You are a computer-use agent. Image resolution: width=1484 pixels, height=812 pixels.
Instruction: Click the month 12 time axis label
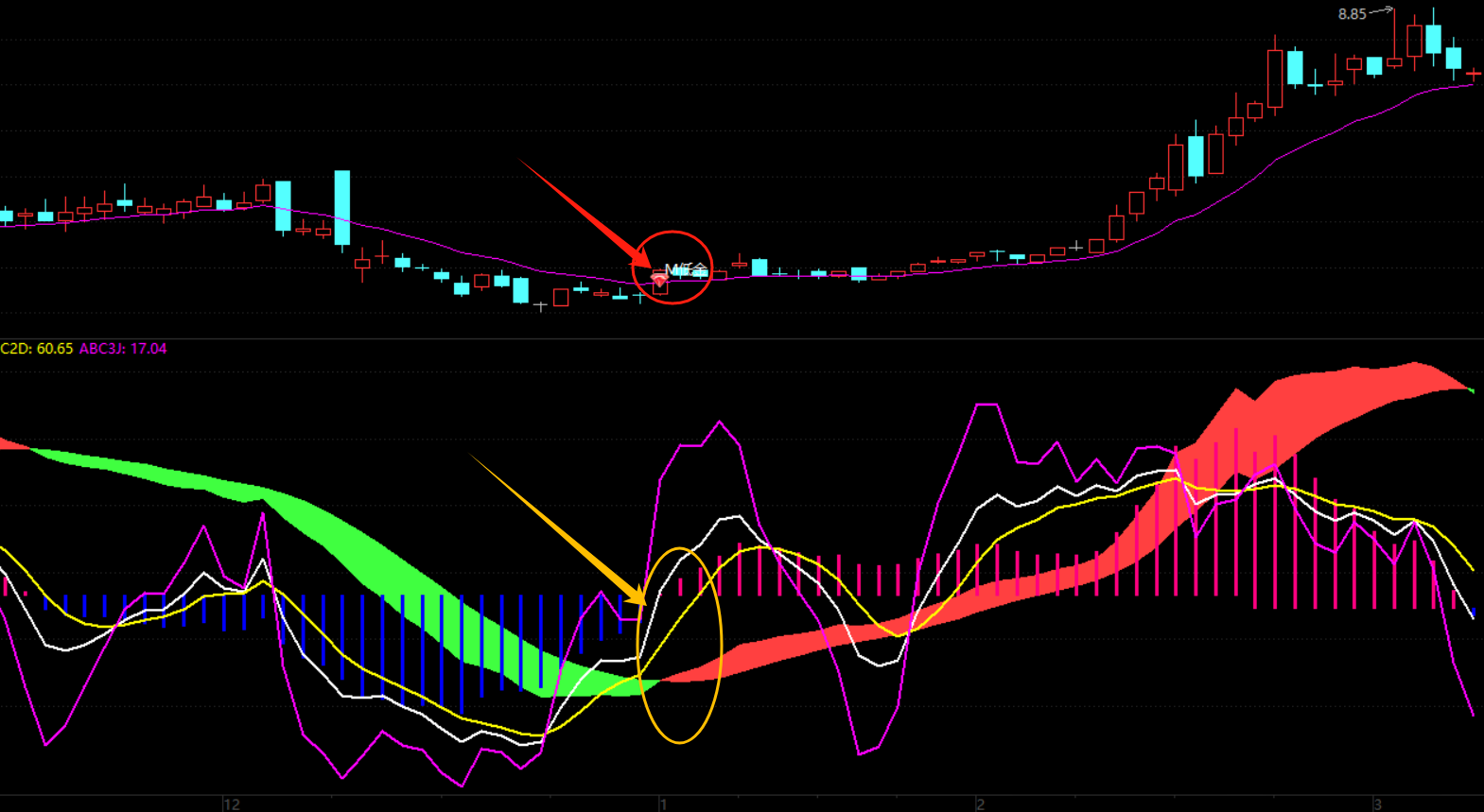(232, 804)
